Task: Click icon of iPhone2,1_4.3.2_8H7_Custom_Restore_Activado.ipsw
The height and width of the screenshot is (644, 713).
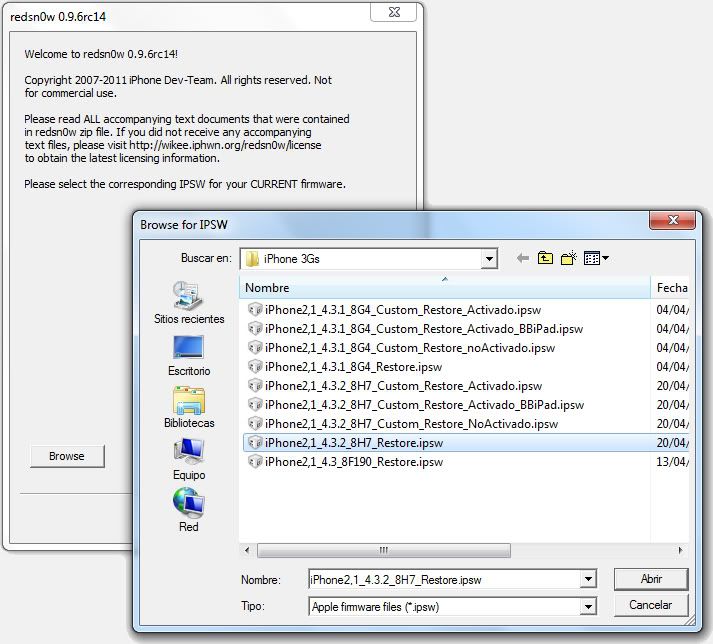Action: (x=255, y=386)
